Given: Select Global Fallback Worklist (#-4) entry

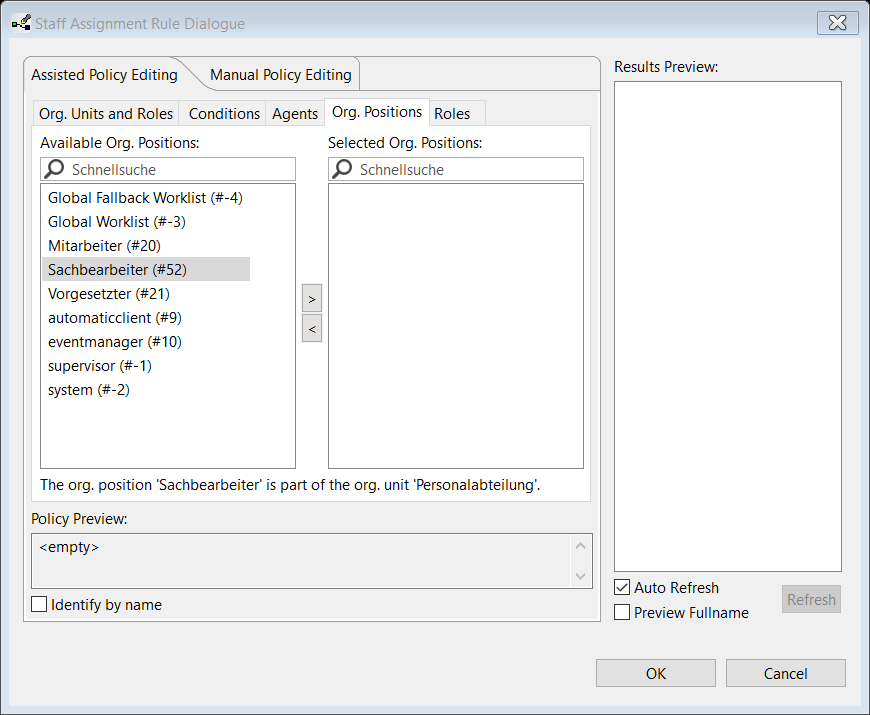Looking at the screenshot, I should coord(145,198).
